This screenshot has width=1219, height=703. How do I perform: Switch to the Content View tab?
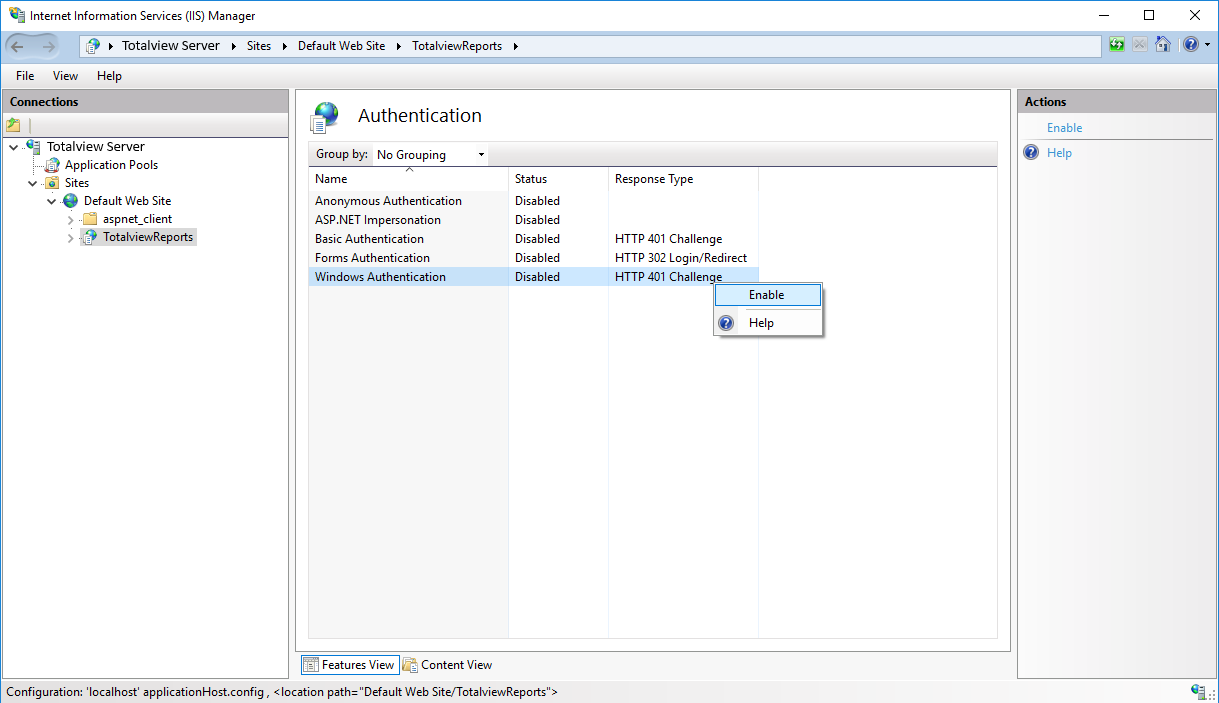(448, 665)
